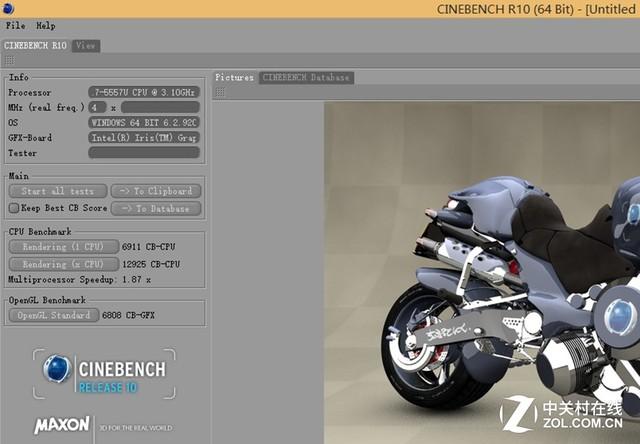
Task: Open the Help menu
Action: [46, 26]
